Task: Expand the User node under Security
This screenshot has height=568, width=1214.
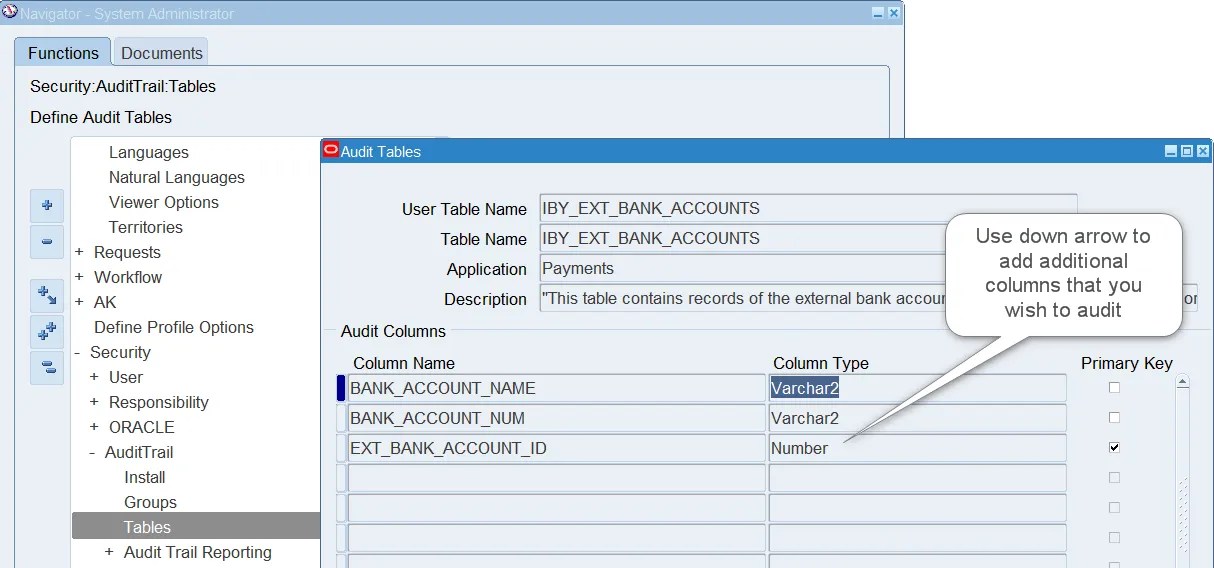Action: pyautogui.click(x=94, y=377)
